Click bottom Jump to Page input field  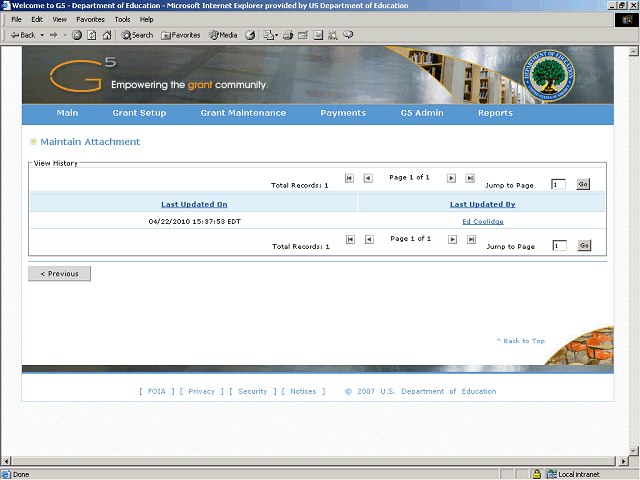click(559, 246)
